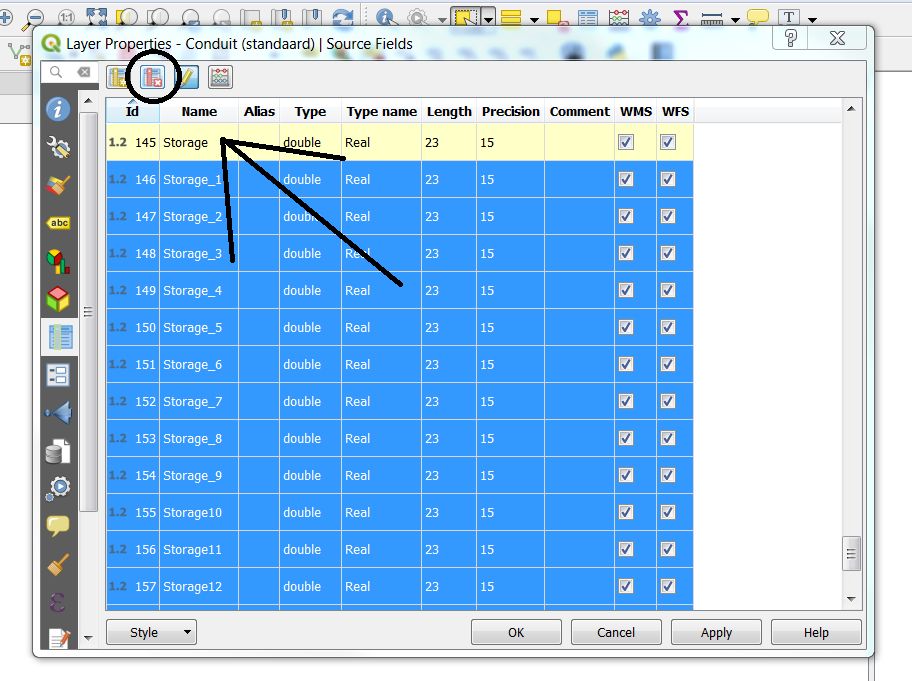Open the Diagrams tab in the sidebar
Screen dimensions: 912x681
[58, 261]
